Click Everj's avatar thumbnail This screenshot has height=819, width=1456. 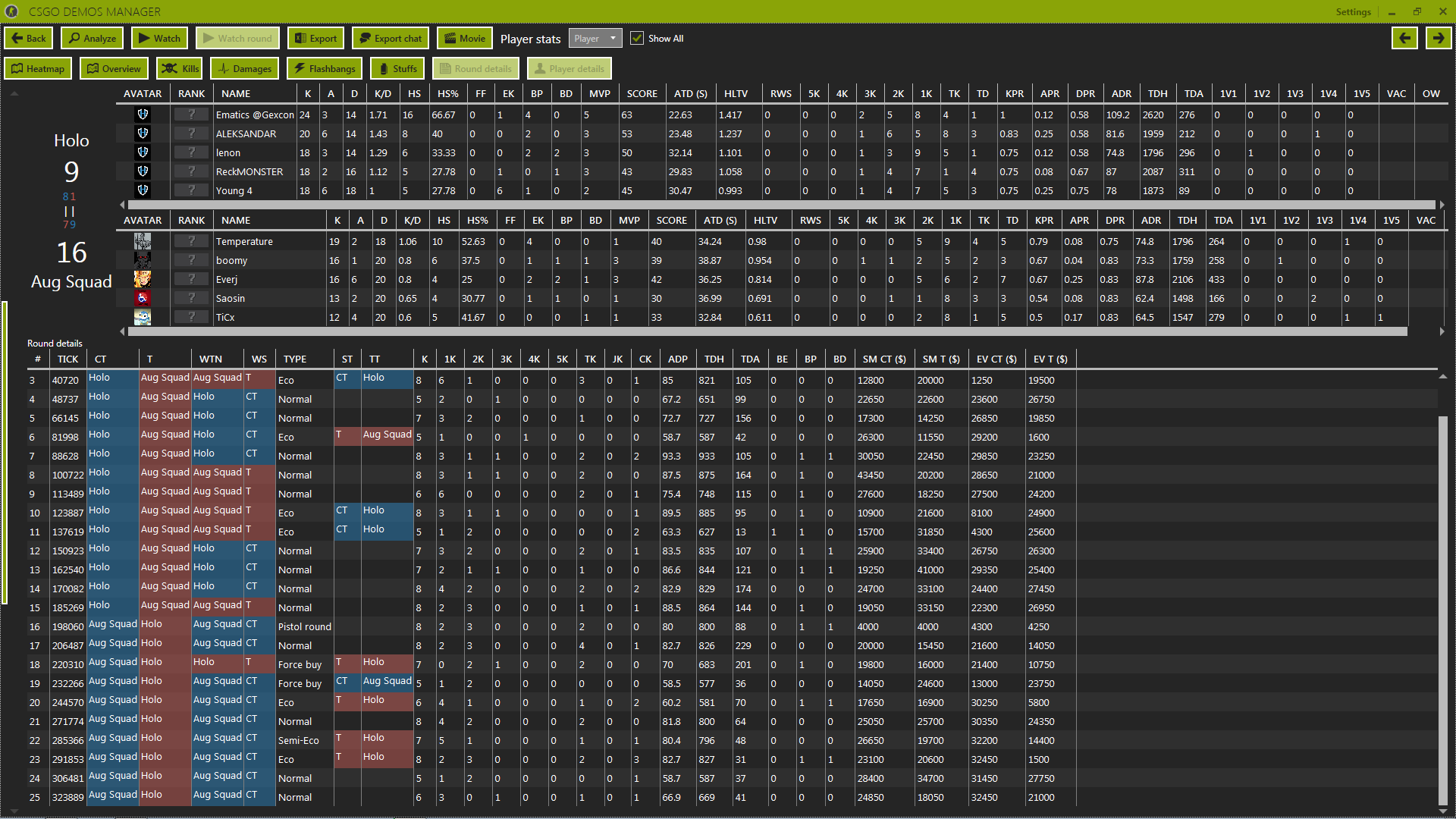pos(143,279)
